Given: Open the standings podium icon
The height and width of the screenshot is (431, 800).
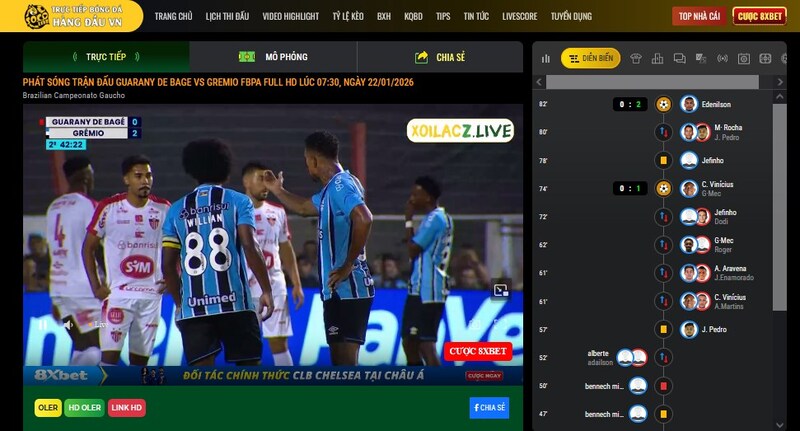Looking at the screenshot, I should pos(657,58).
